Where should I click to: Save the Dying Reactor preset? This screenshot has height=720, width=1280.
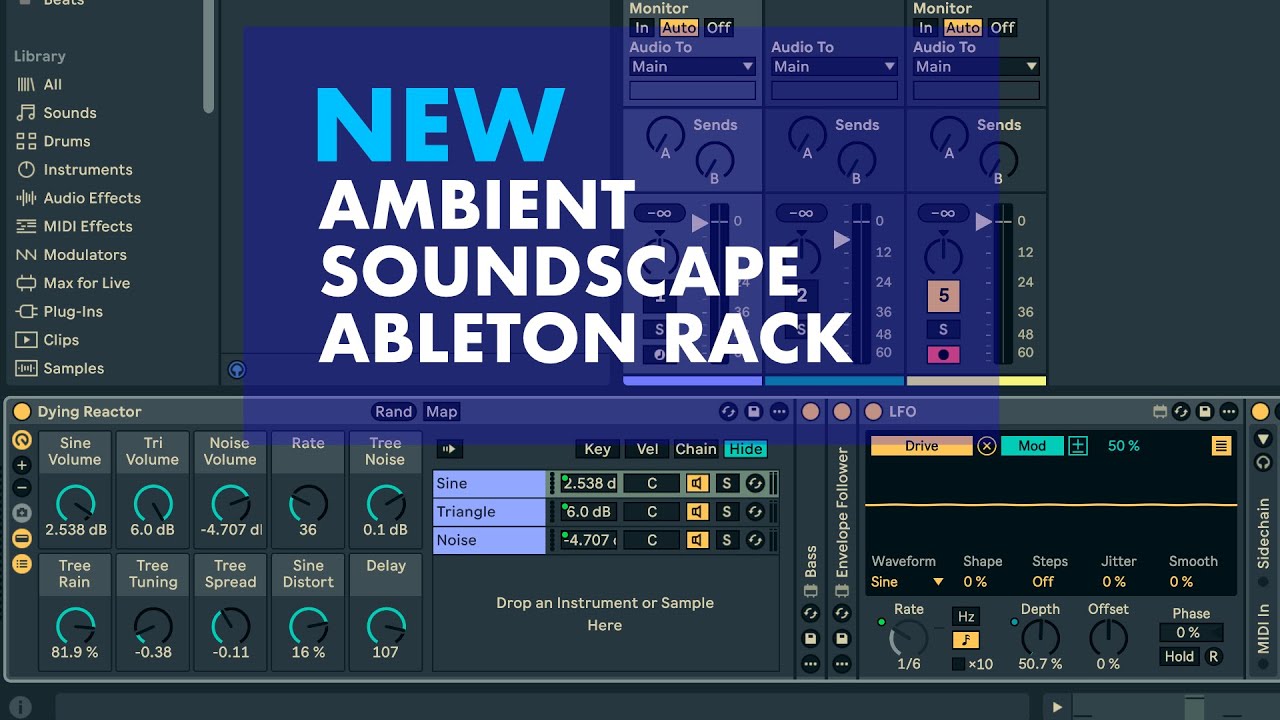point(754,412)
